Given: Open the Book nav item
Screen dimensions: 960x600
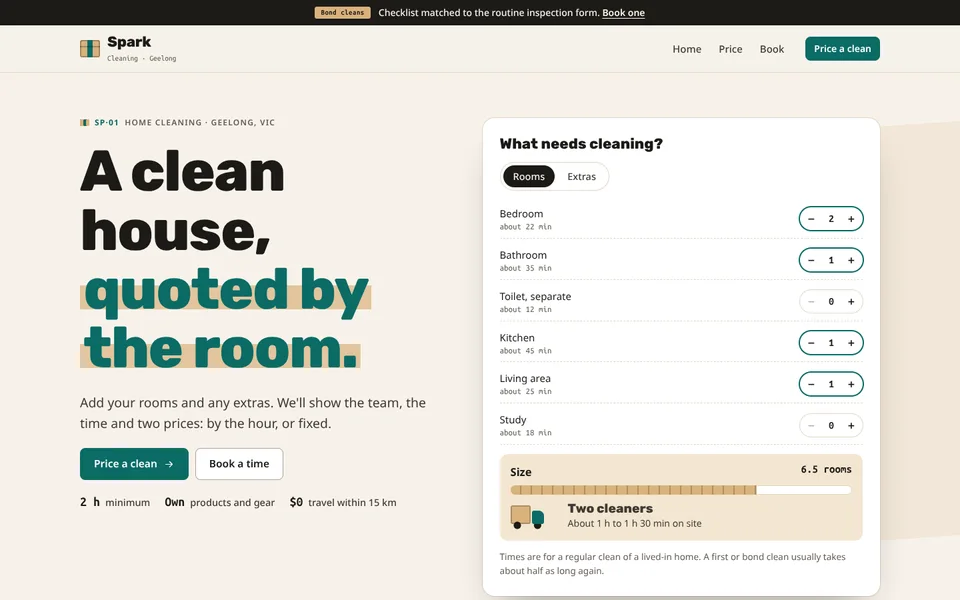Looking at the screenshot, I should pos(771,49).
